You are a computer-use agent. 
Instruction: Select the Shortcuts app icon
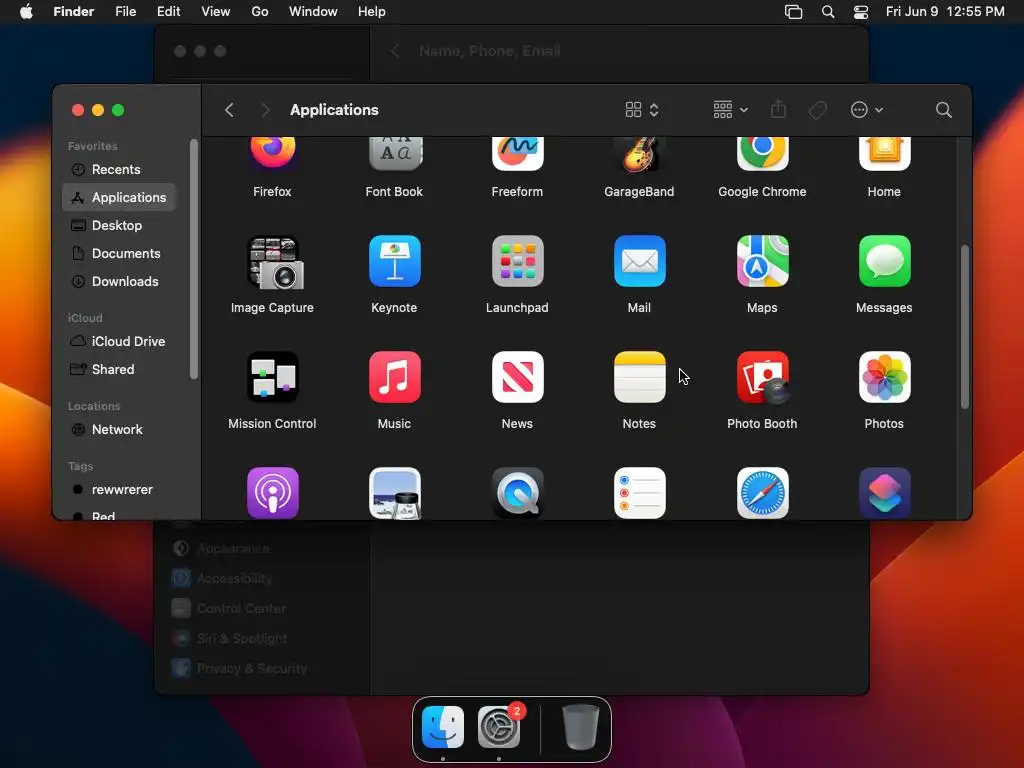pyautogui.click(x=884, y=493)
